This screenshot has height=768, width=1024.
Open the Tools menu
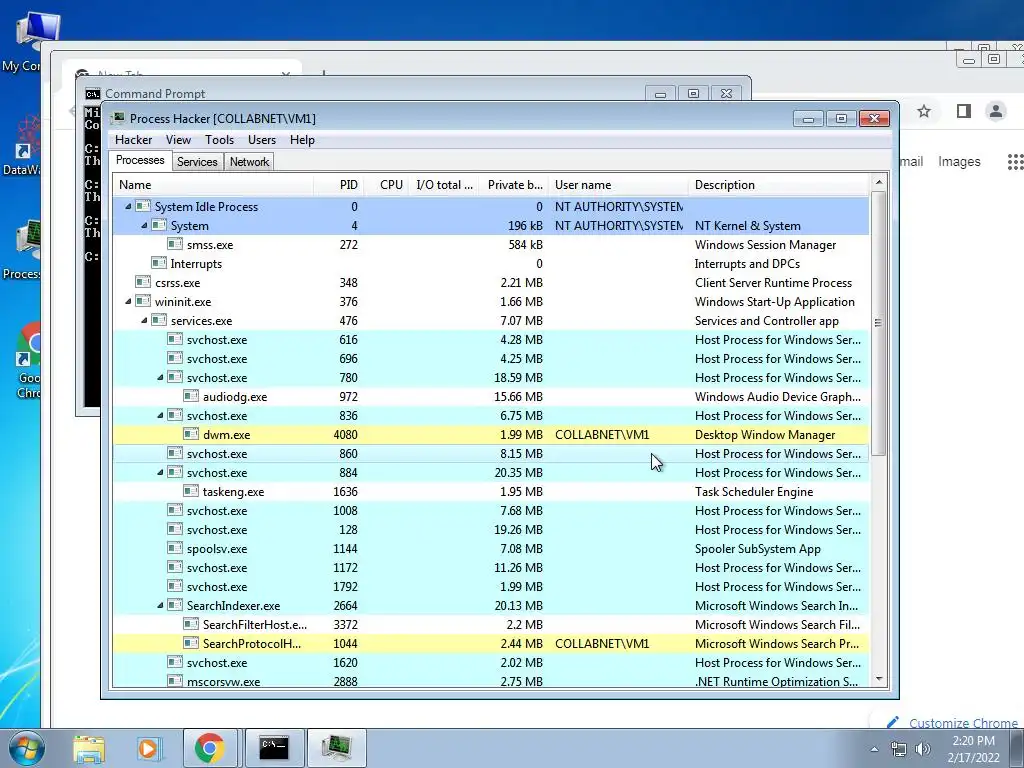[219, 140]
